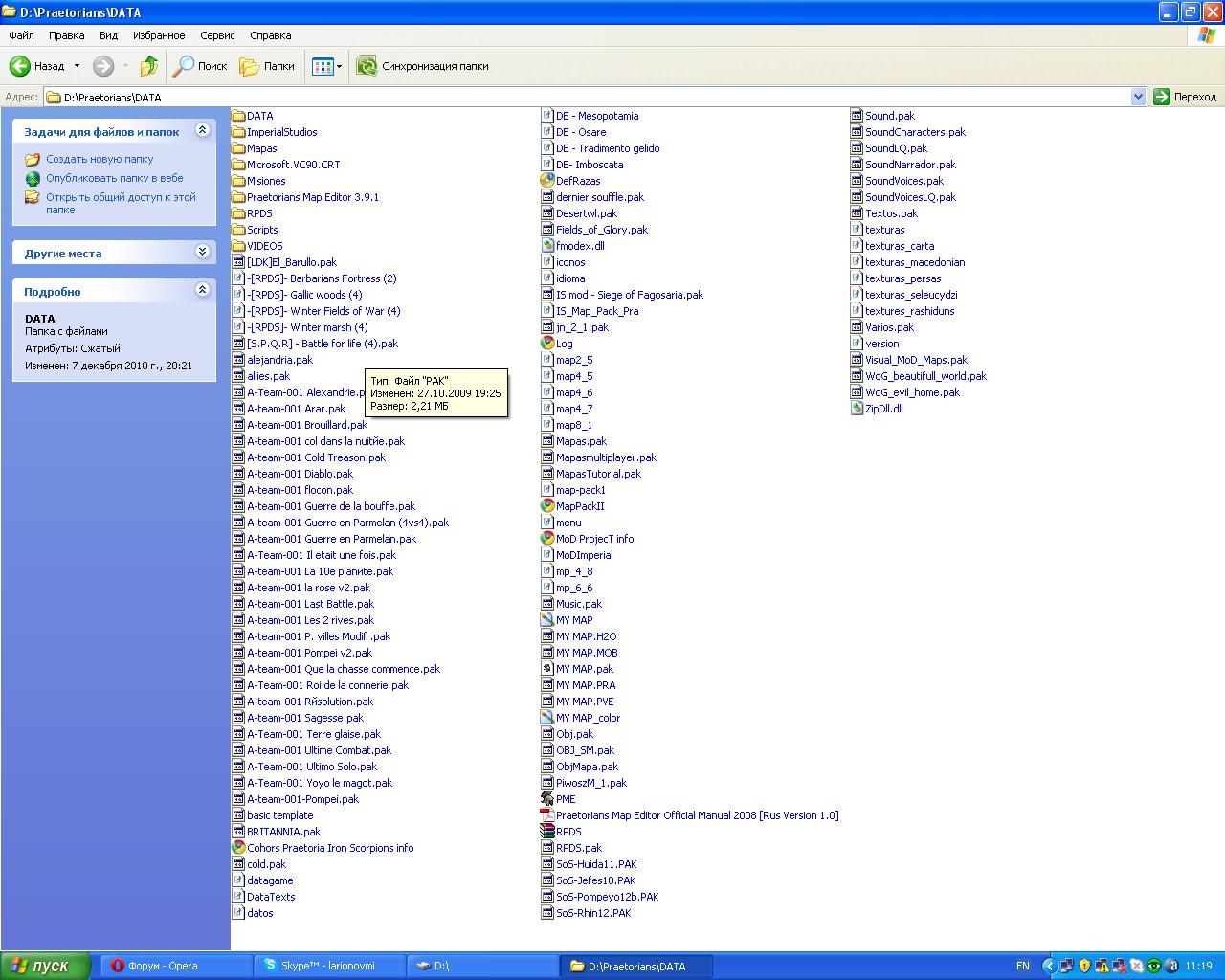Open the Сервис menu
This screenshot has width=1225, height=980.
217,35
